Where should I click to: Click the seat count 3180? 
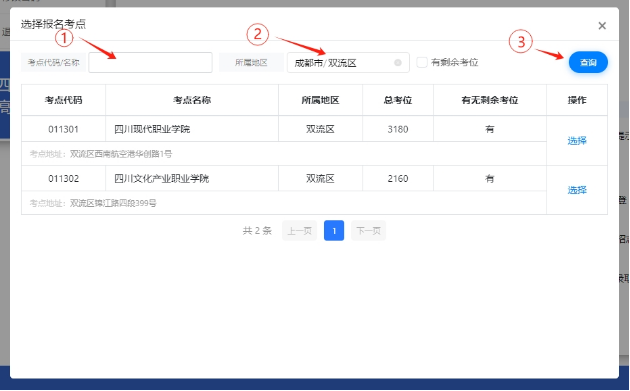(x=398, y=129)
